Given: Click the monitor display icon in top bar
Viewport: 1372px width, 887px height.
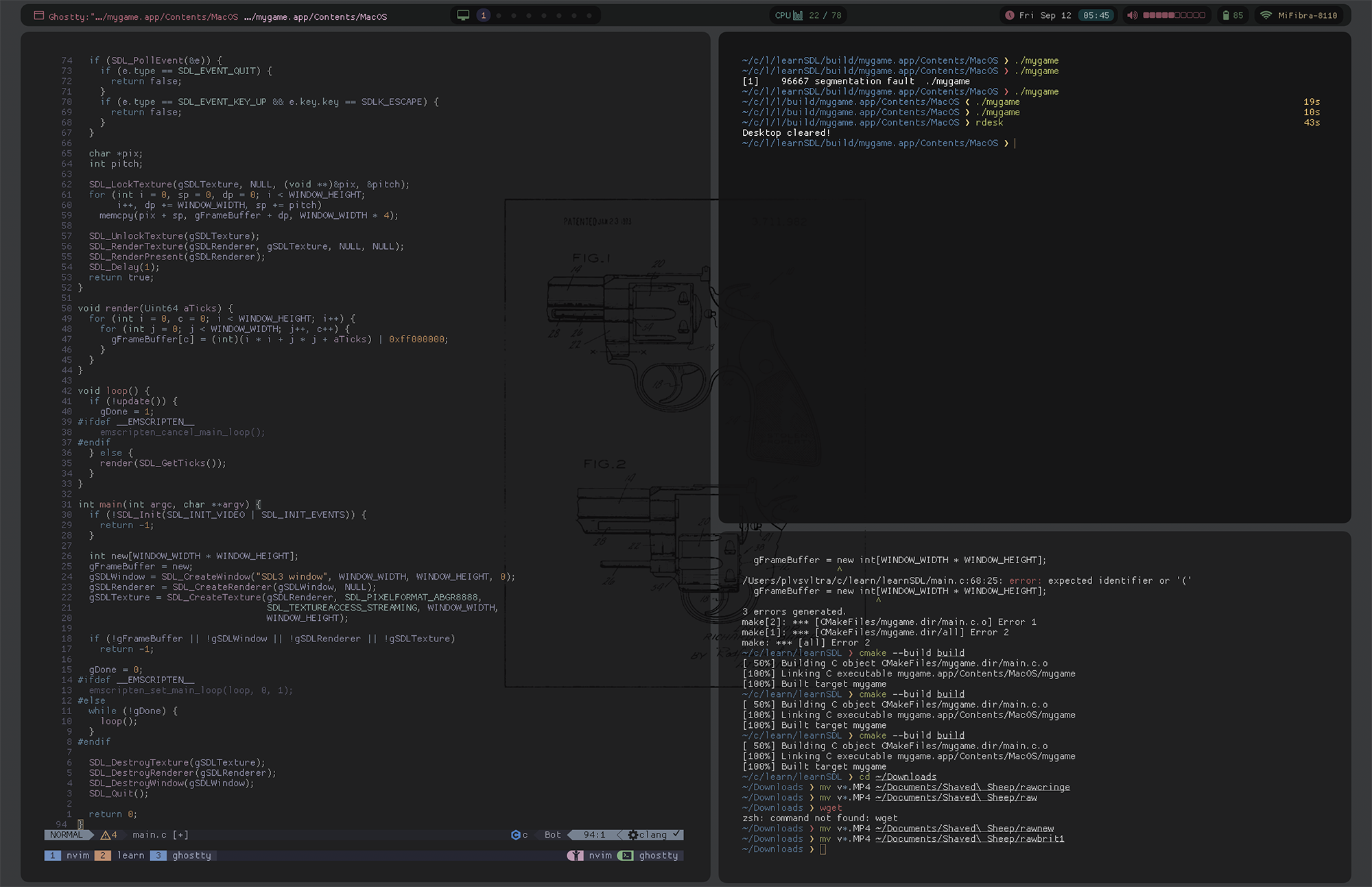Looking at the screenshot, I should tap(464, 15).
